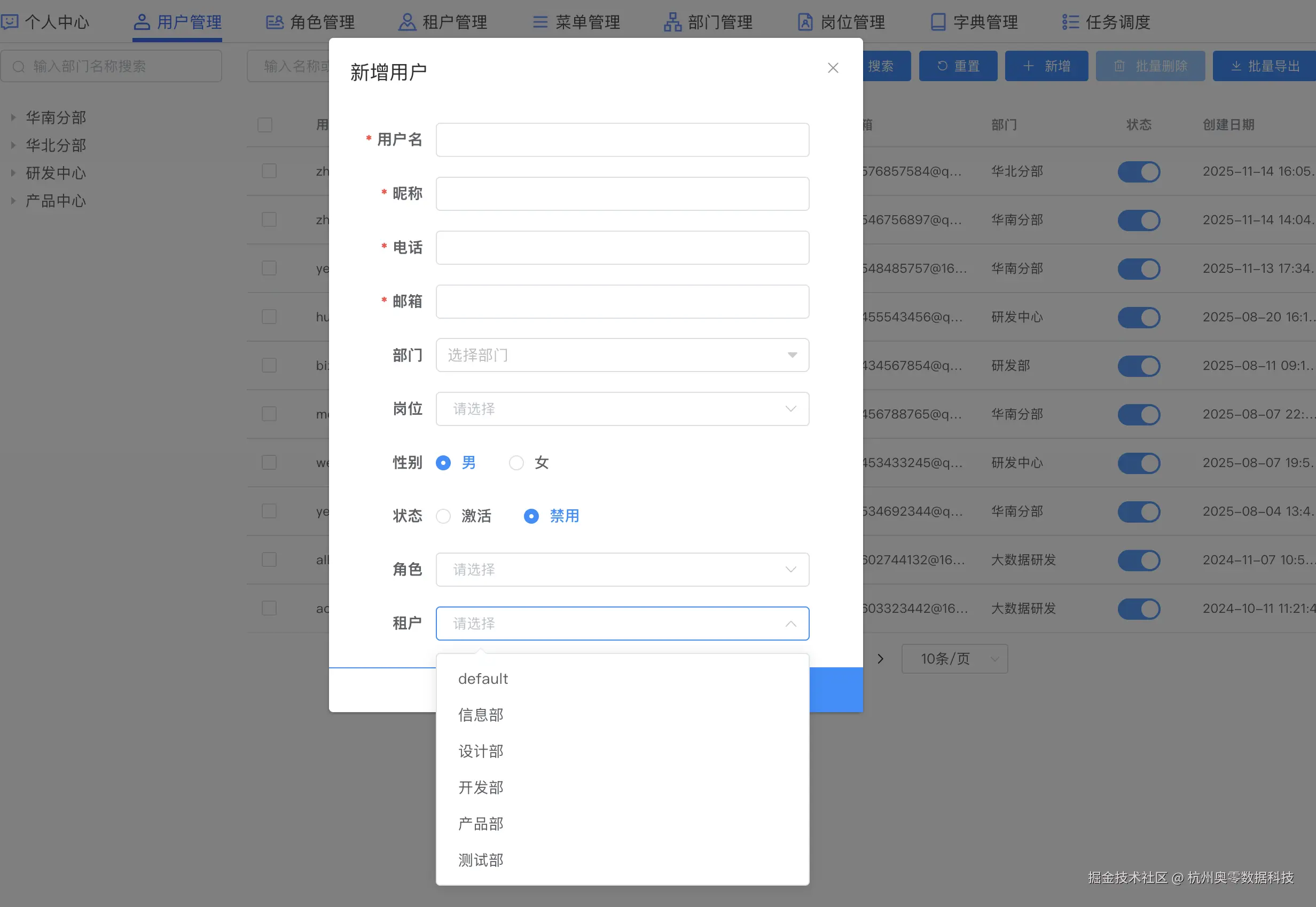Click into the 用户名 input field
This screenshot has height=907, width=1316.
[x=622, y=140]
